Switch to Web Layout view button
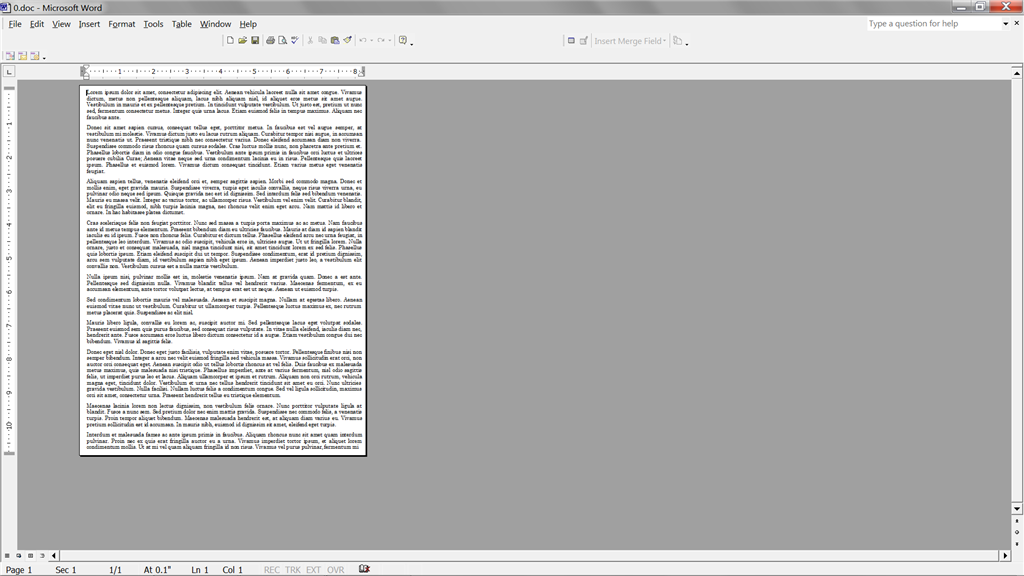 19,556
